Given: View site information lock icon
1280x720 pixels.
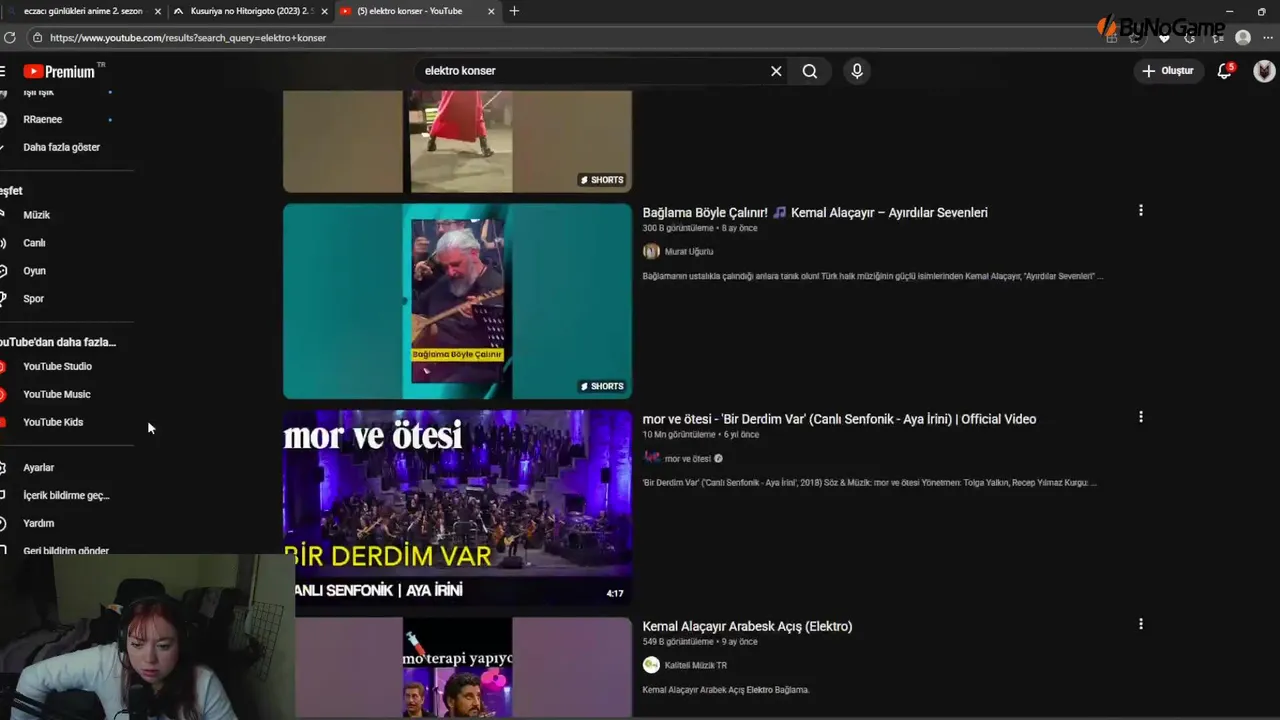Looking at the screenshot, I should [37, 37].
